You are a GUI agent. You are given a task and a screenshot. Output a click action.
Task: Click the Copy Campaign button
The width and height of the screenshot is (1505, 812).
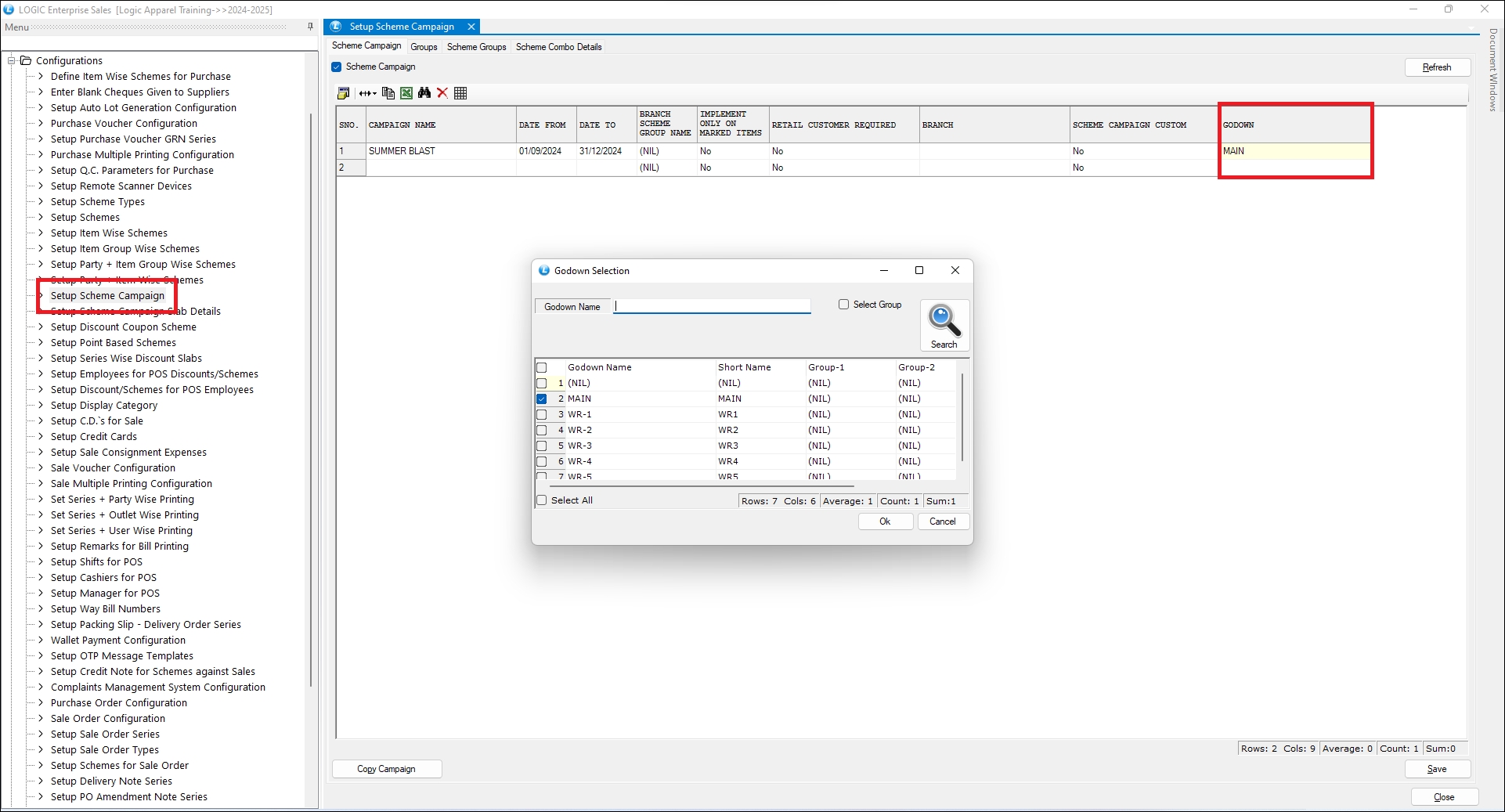coord(387,769)
